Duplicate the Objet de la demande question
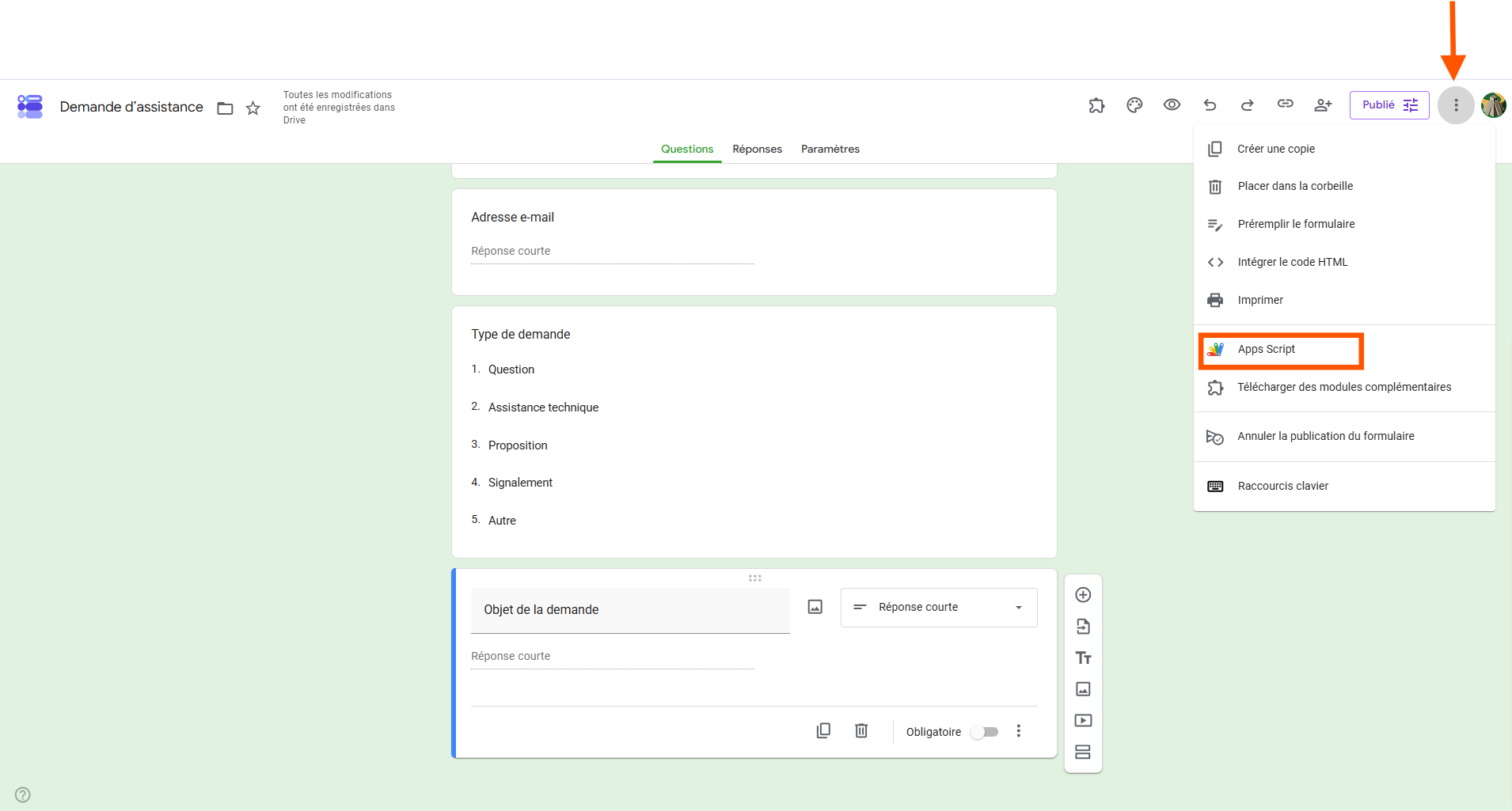Viewport: 1512px width, 811px height. 823,731
